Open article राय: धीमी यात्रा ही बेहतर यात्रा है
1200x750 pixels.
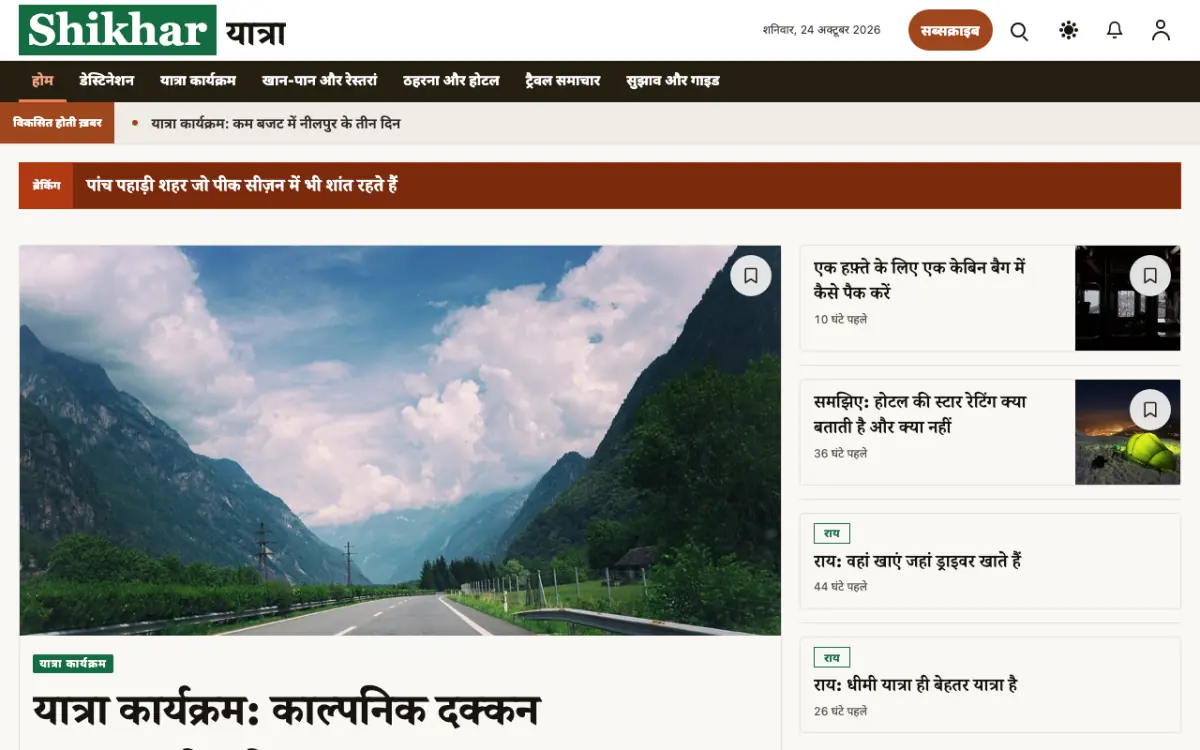(915, 685)
